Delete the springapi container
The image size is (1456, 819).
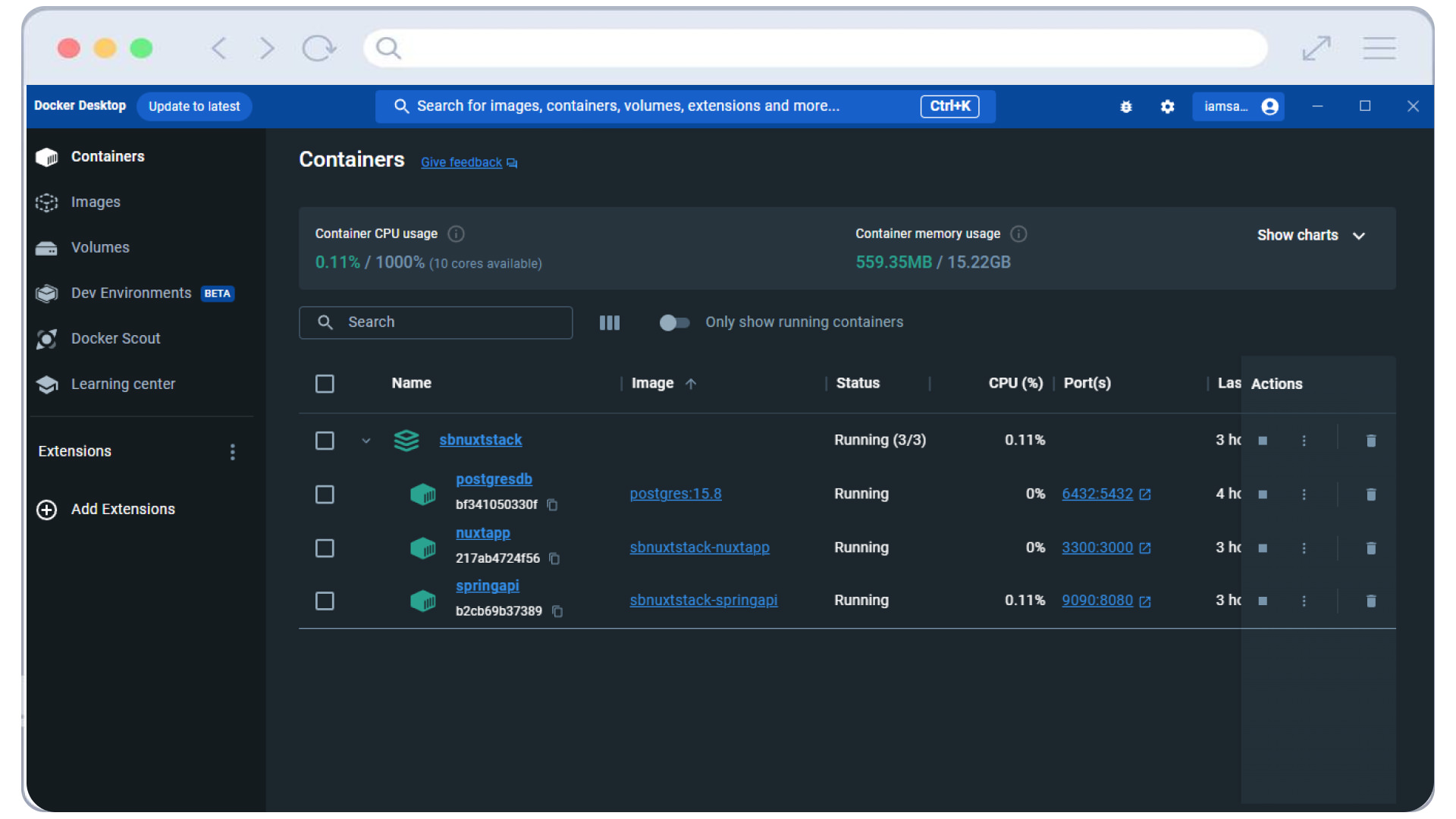coord(1371,601)
